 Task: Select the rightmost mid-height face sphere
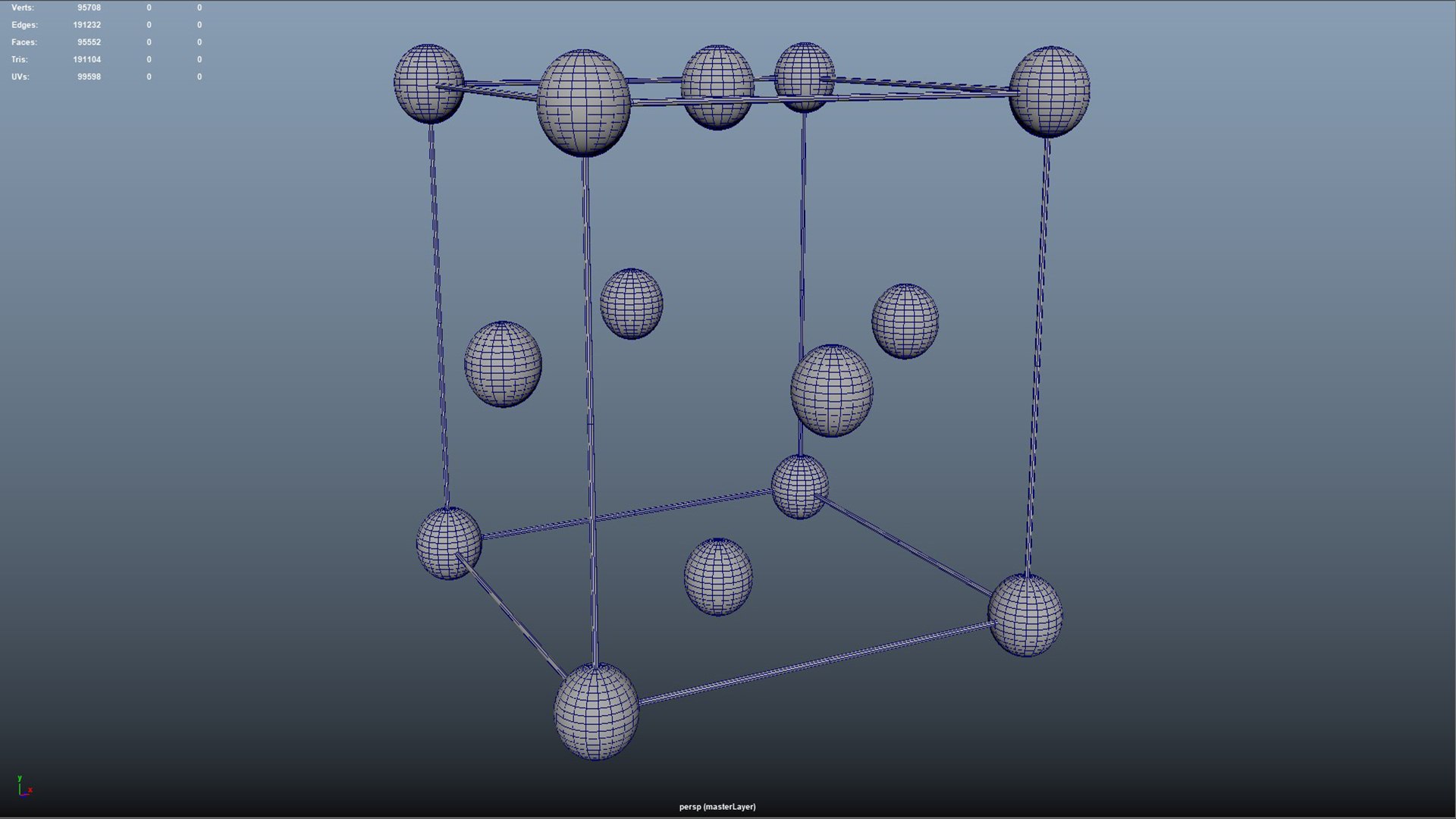click(x=905, y=321)
